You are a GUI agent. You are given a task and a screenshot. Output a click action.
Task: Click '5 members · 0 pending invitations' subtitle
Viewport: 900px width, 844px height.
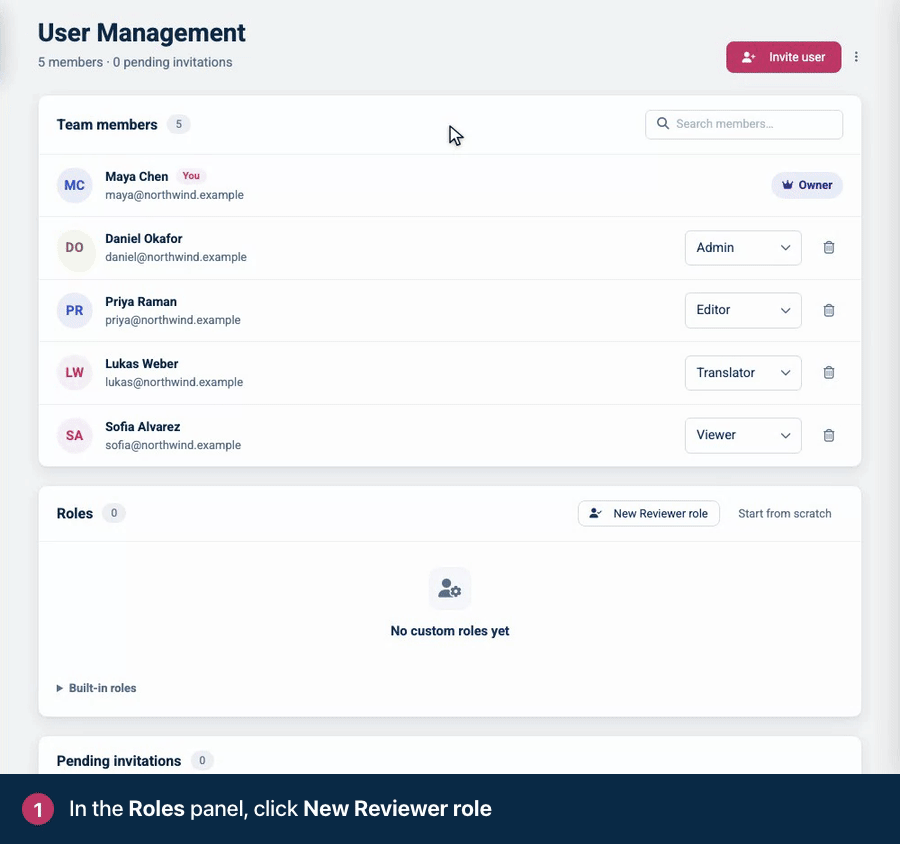pos(135,62)
